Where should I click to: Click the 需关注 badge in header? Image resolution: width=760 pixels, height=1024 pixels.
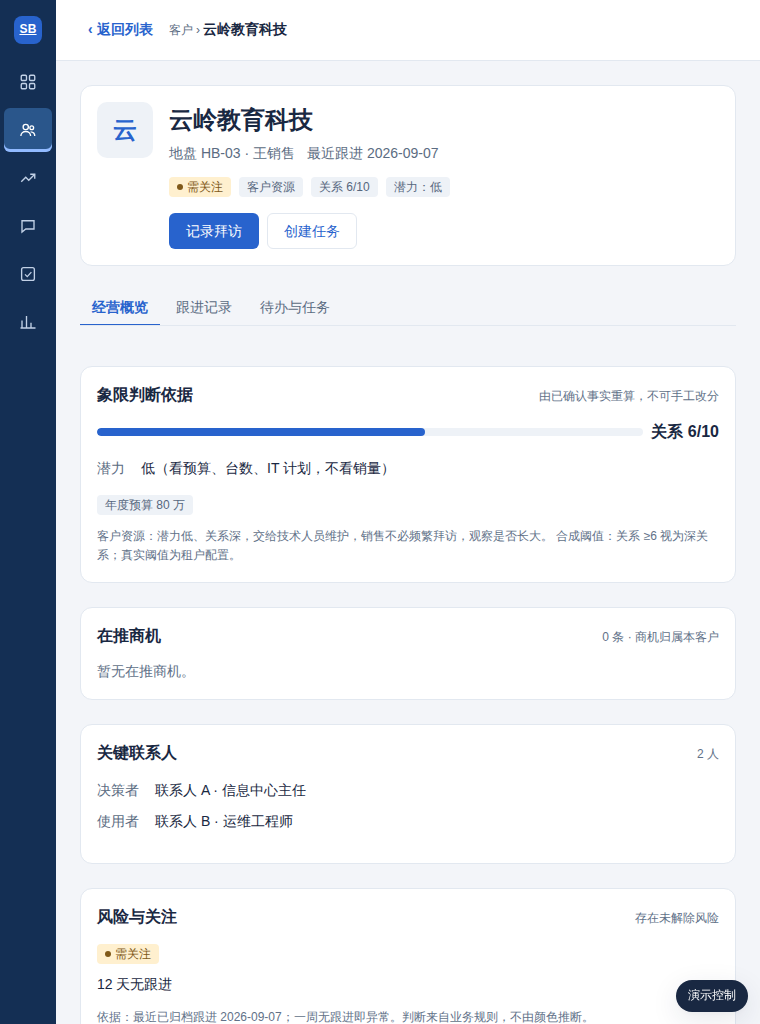pyautogui.click(x=200, y=187)
